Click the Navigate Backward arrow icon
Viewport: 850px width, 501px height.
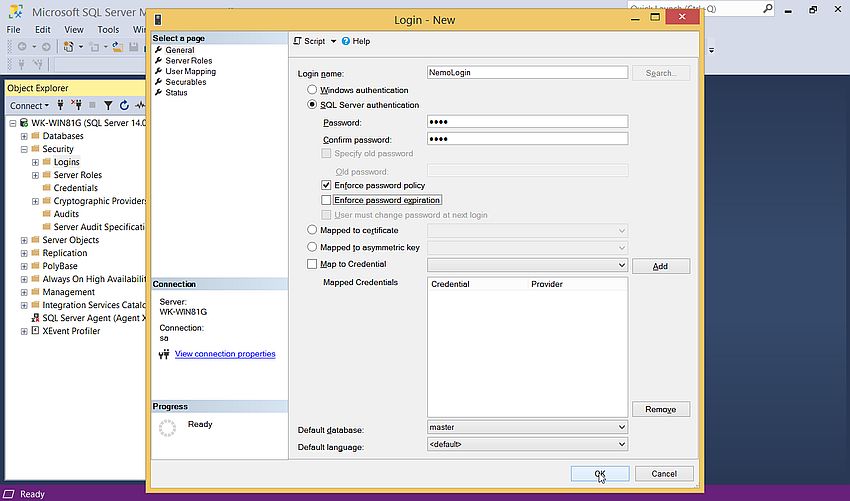[22, 47]
